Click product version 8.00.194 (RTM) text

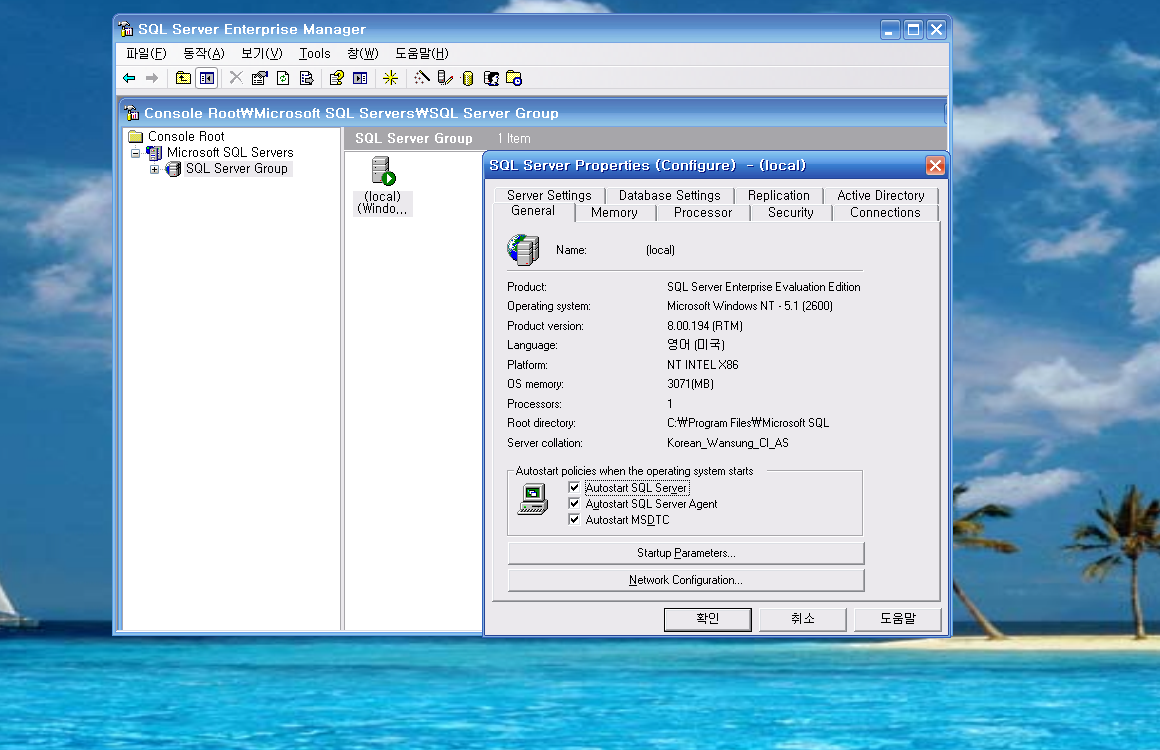(x=704, y=326)
